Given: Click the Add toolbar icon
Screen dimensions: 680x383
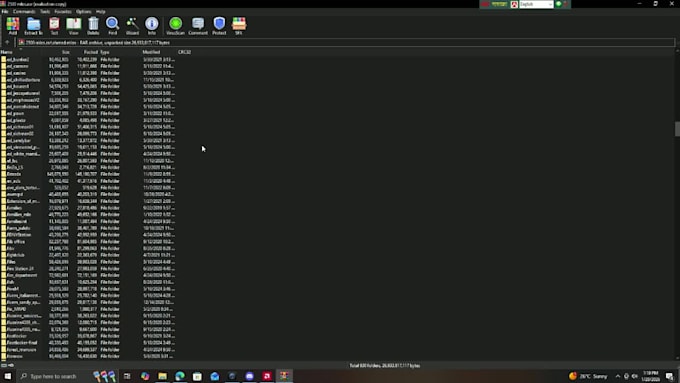Looking at the screenshot, I should [x=13, y=26].
